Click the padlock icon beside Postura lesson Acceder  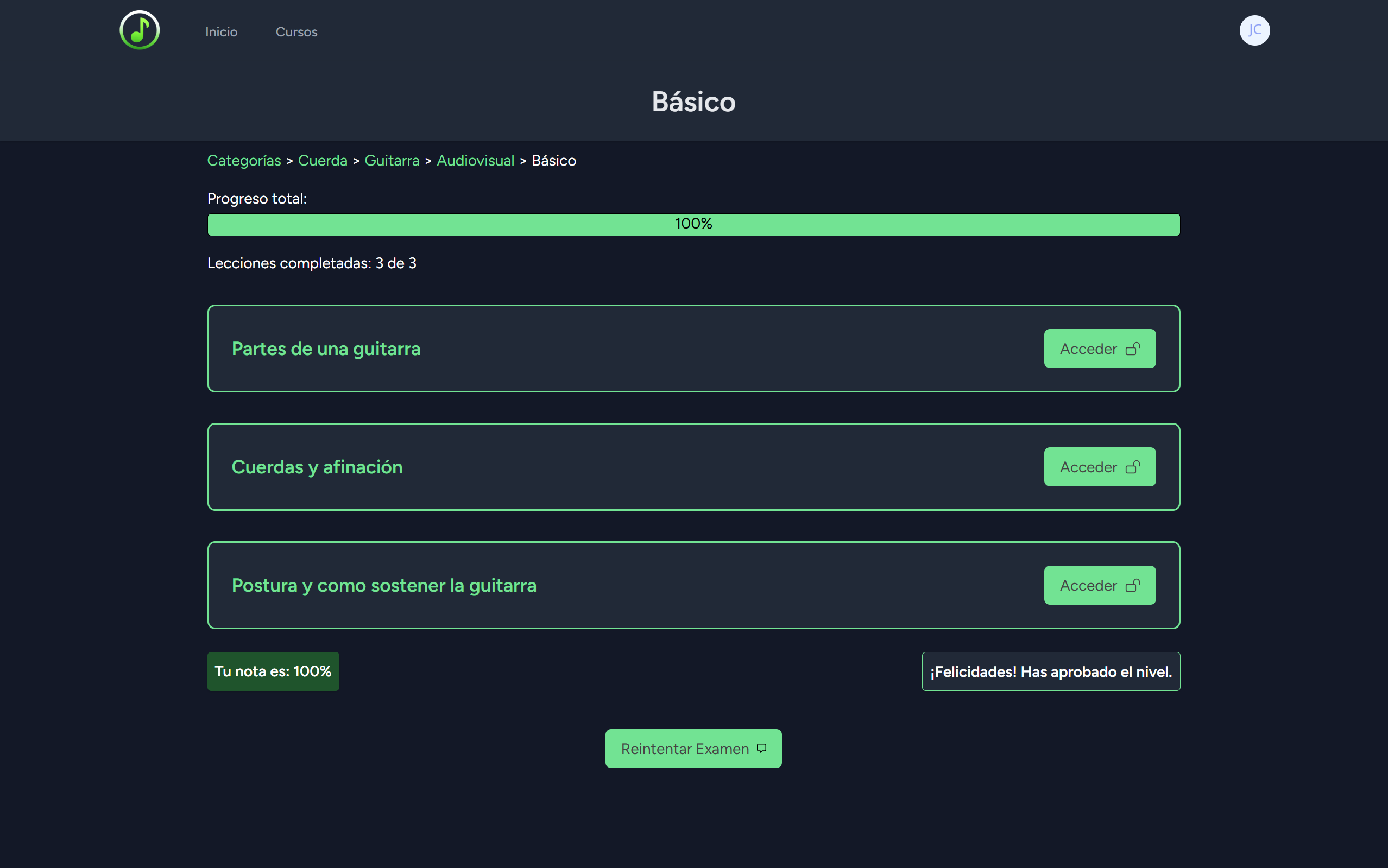coord(1133,585)
